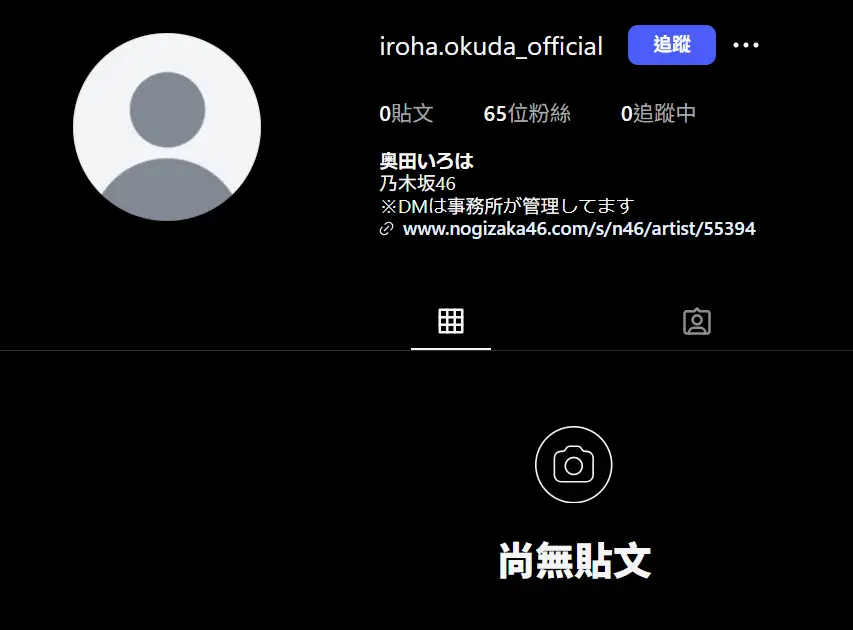Select the iroha.okuda_official username
Image resolution: width=853 pixels, height=630 pixels.
(x=491, y=46)
